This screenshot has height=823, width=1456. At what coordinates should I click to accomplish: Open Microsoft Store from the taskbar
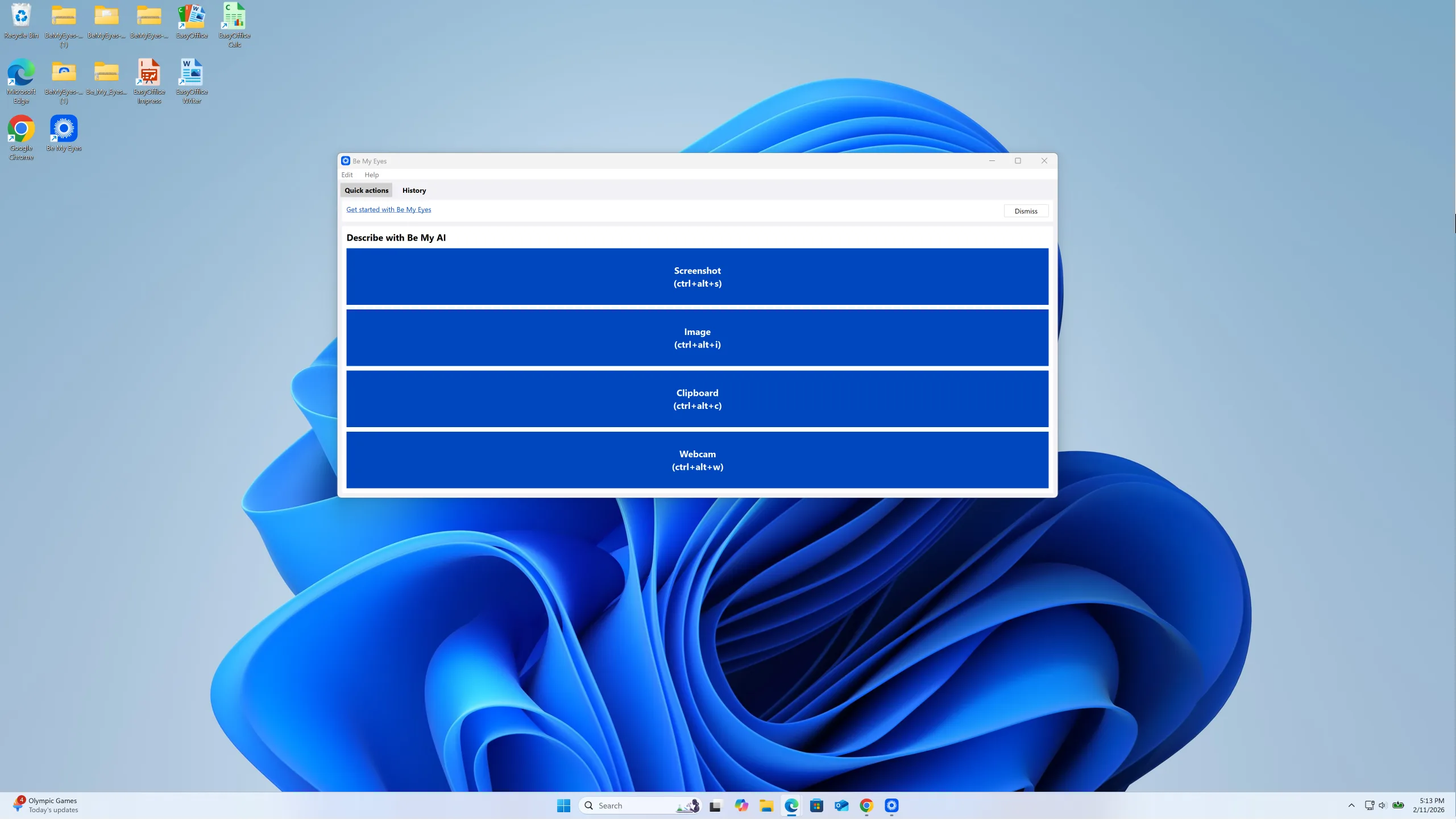(816, 805)
